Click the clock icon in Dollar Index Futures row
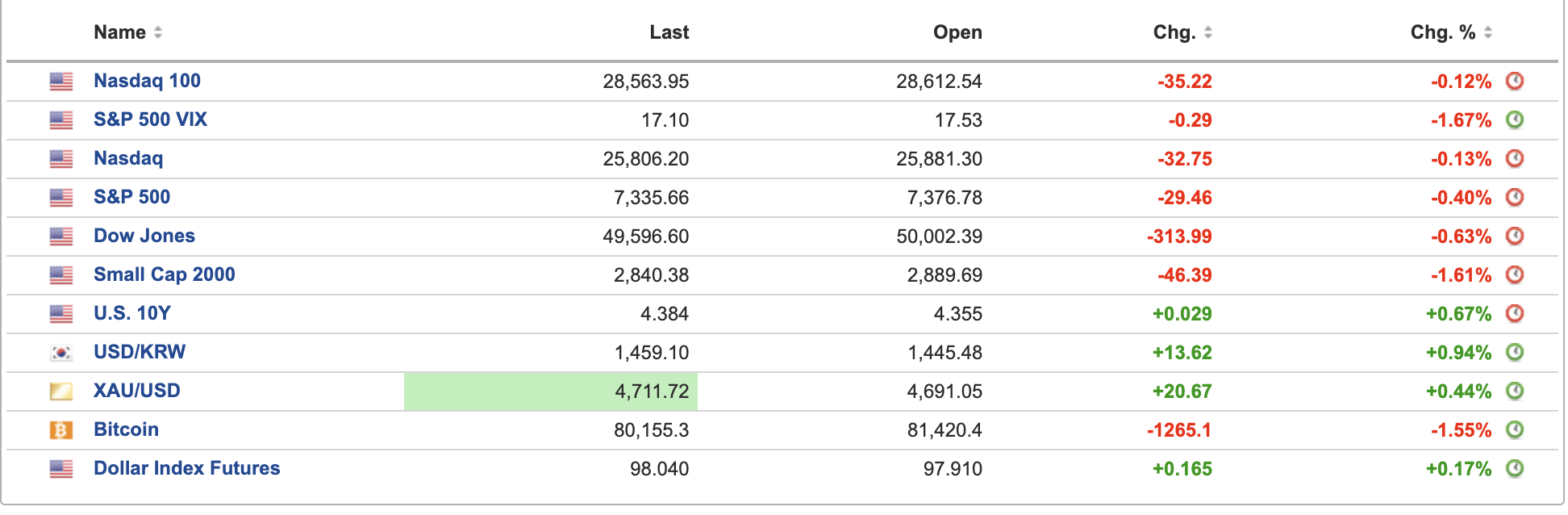The width and height of the screenshot is (1568, 515). coord(1515,468)
